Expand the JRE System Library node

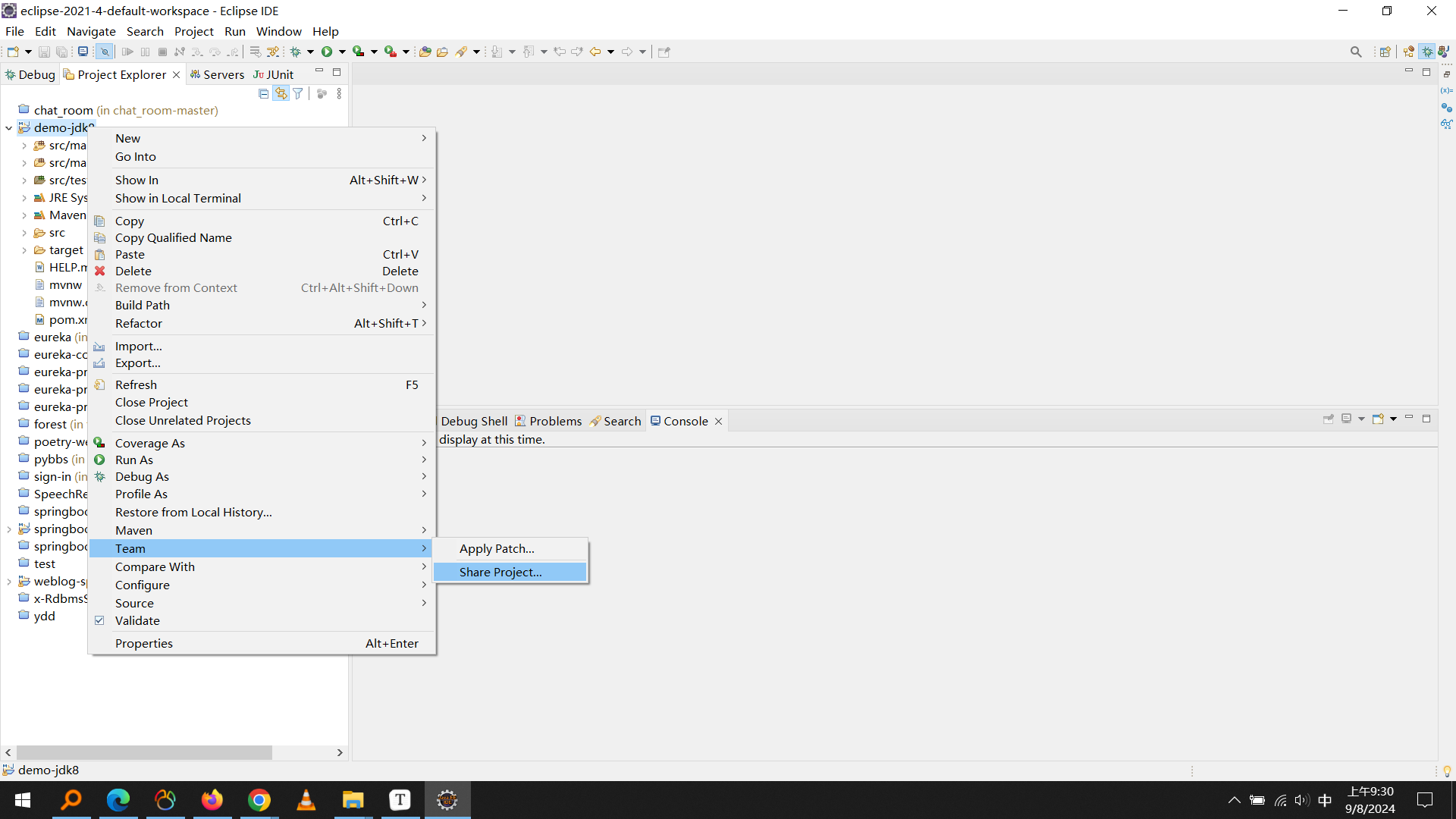point(24,197)
